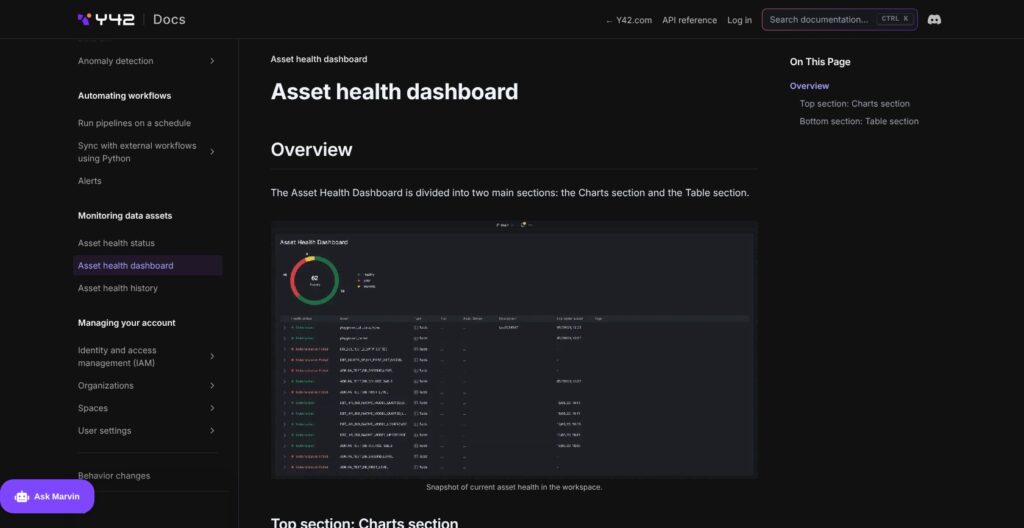
Task: Open the Spaces sidebar item
Action: pyautogui.click(x=93, y=408)
